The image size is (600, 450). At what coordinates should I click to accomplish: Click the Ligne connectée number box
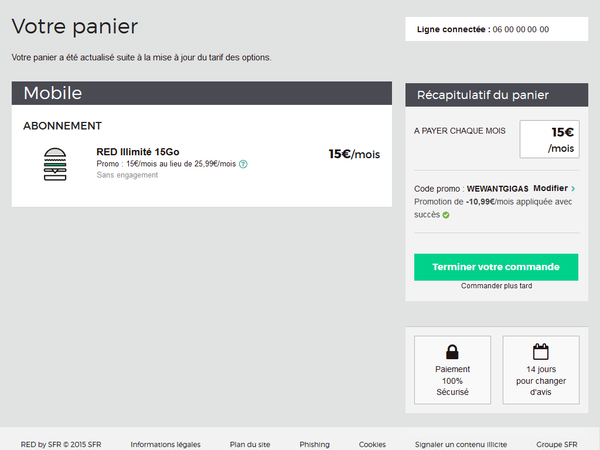tap(495, 29)
